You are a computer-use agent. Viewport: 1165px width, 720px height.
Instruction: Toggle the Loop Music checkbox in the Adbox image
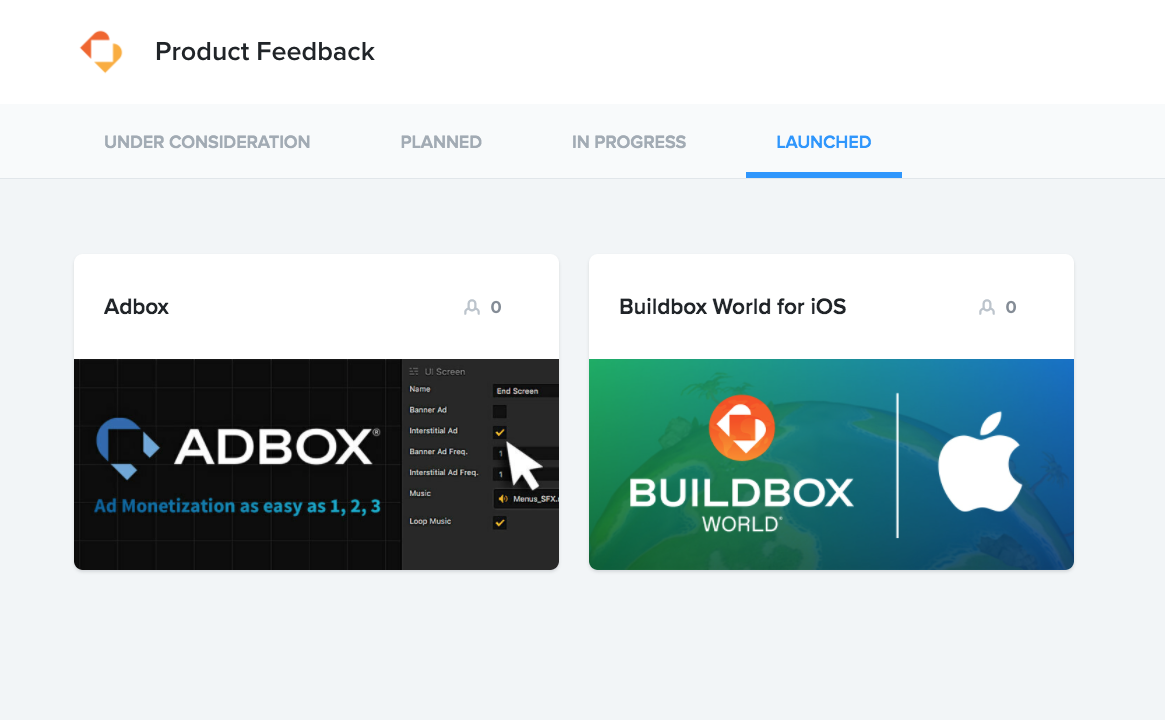(500, 522)
